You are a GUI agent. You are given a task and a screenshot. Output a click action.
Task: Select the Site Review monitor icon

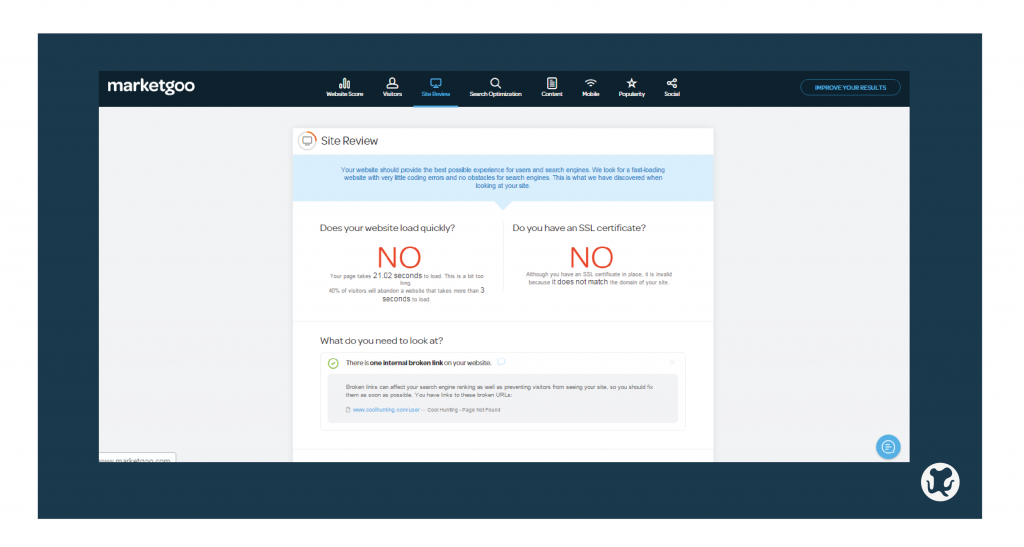tap(435, 84)
